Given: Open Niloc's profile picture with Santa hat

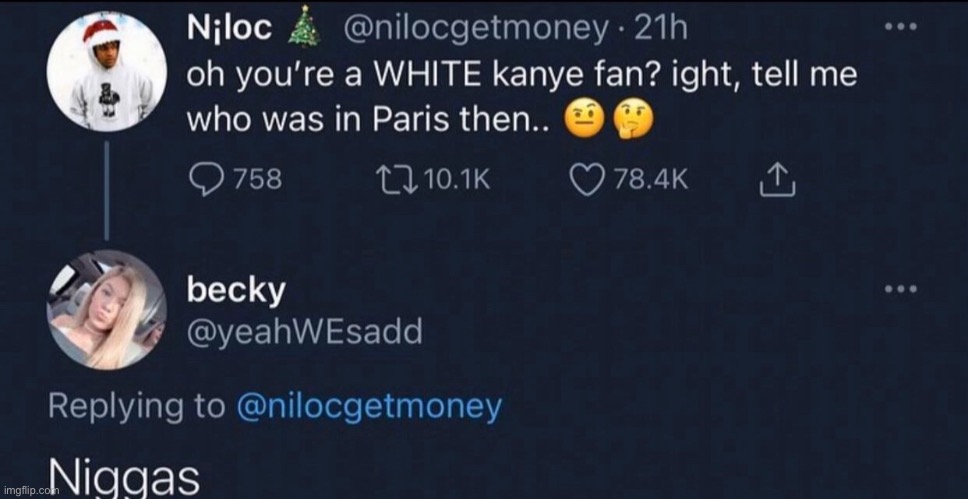Looking at the screenshot, I should (x=100, y=77).
